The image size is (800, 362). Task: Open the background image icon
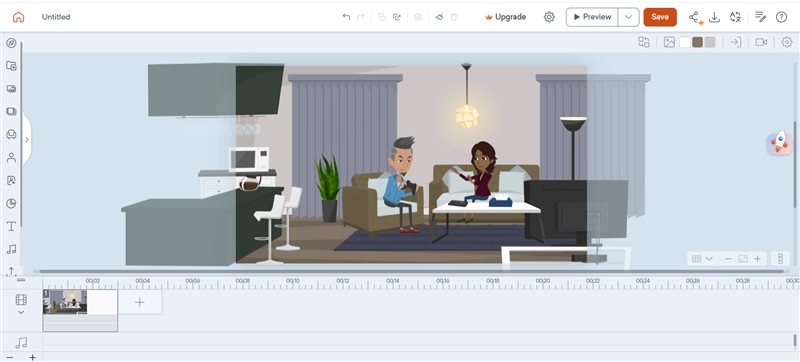point(669,42)
